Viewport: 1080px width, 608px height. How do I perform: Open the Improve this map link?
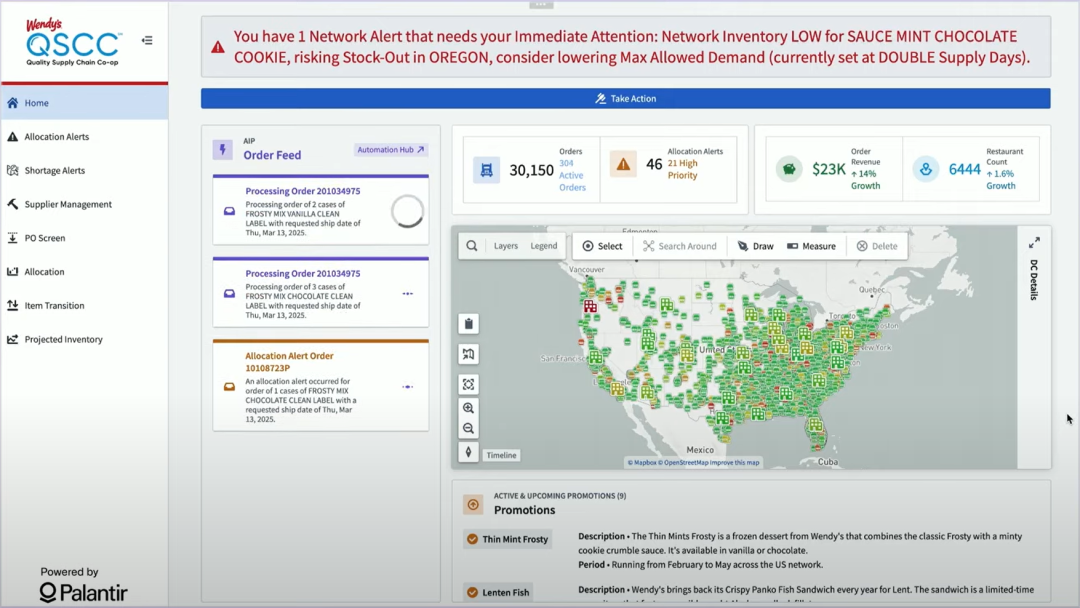(734, 463)
